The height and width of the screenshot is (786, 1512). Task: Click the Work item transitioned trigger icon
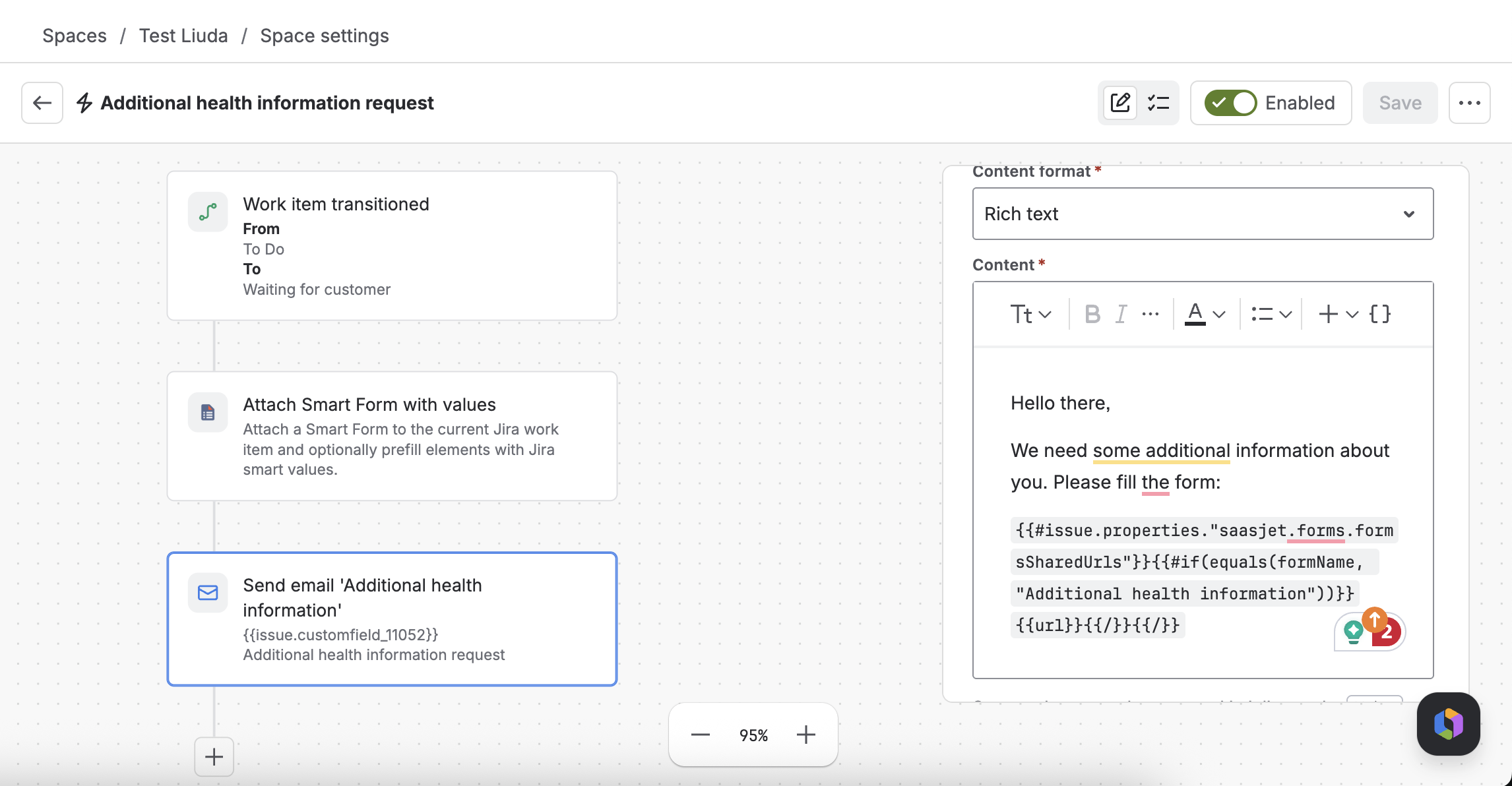(x=208, y=212)
